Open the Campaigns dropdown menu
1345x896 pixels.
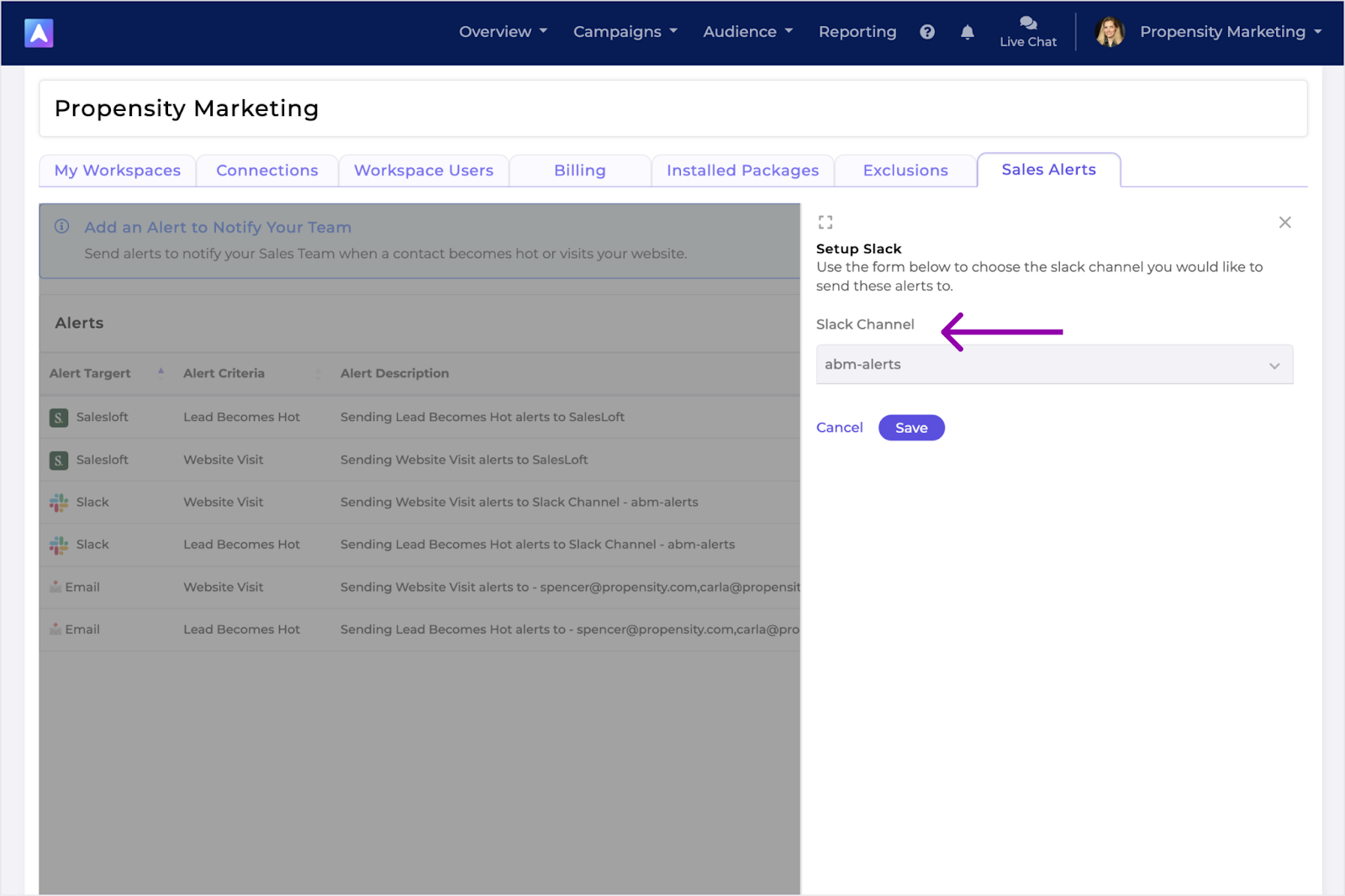point(625,32)
